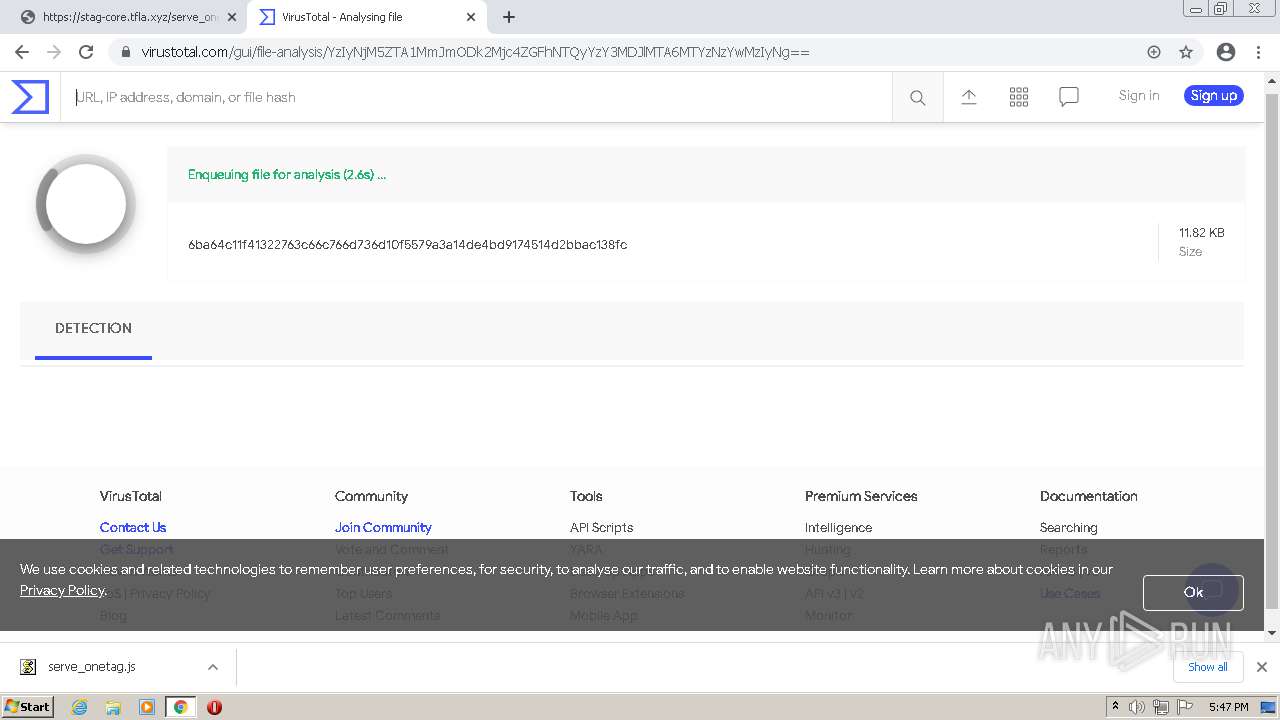Click the install/add circle icon in address bar
The width and height of the screenshot is (1280, 720).
click(1154, 52)
